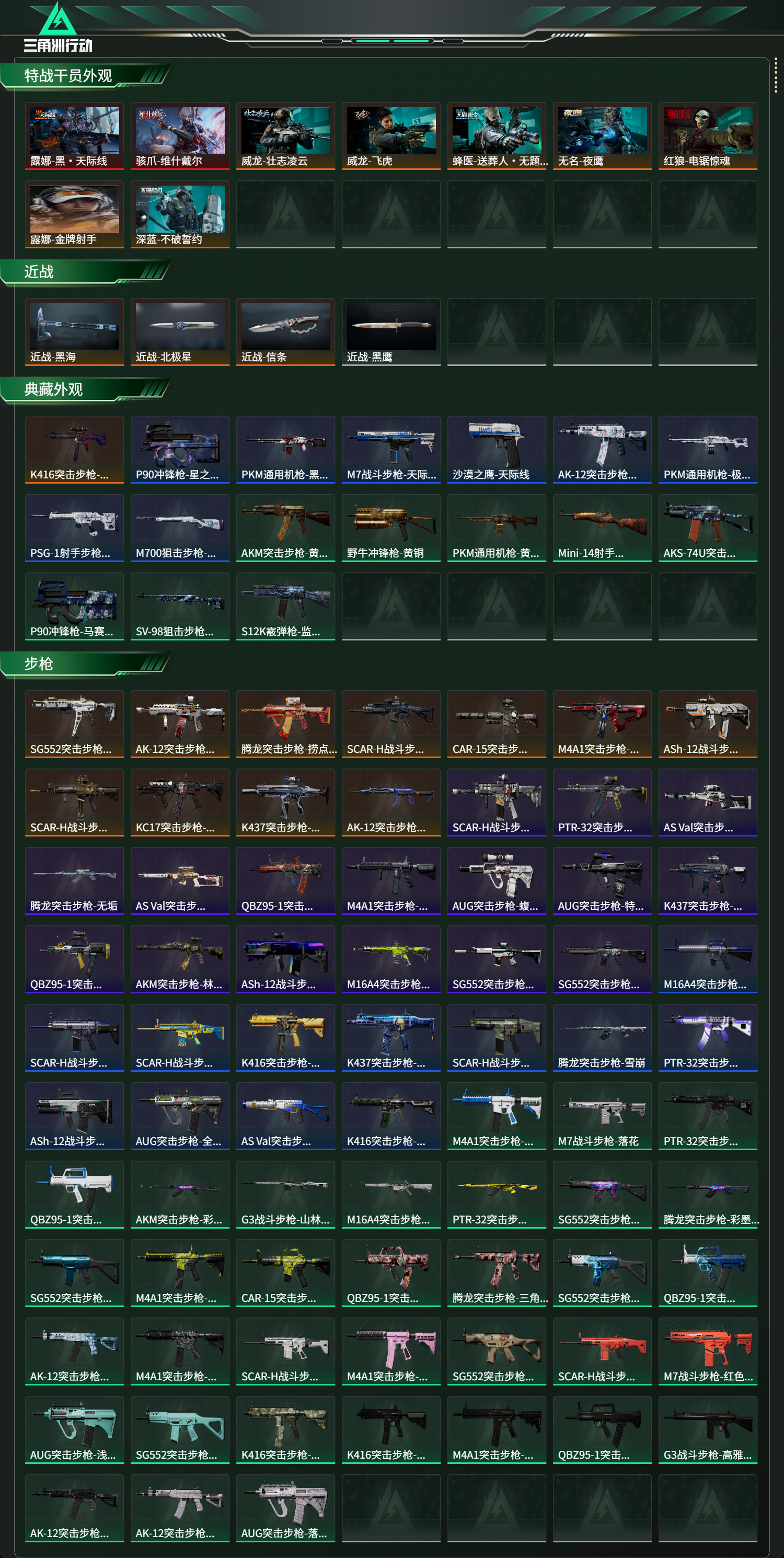This screenshot has width=784, height=1558.
Task: Select the 近战-黑海 melee axe
Action: 74,331
